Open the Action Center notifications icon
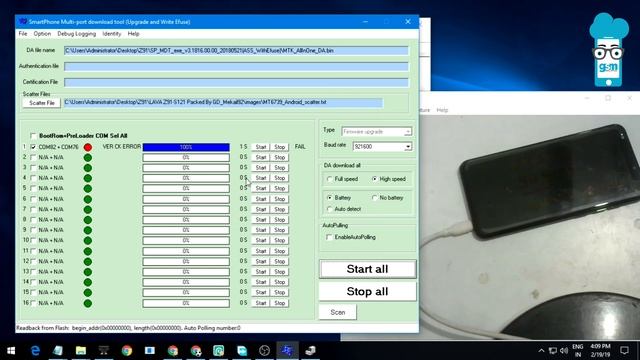Screen dimensions: 640x360 click(x=624, y=351)
